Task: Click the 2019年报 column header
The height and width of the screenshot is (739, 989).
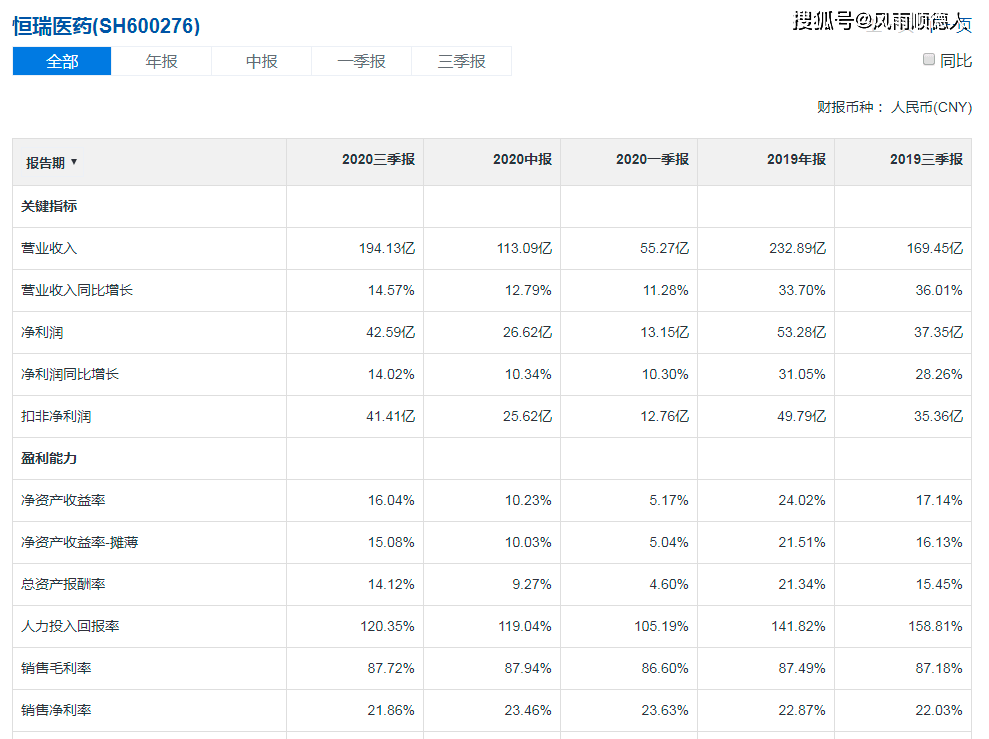Action: 796,160
